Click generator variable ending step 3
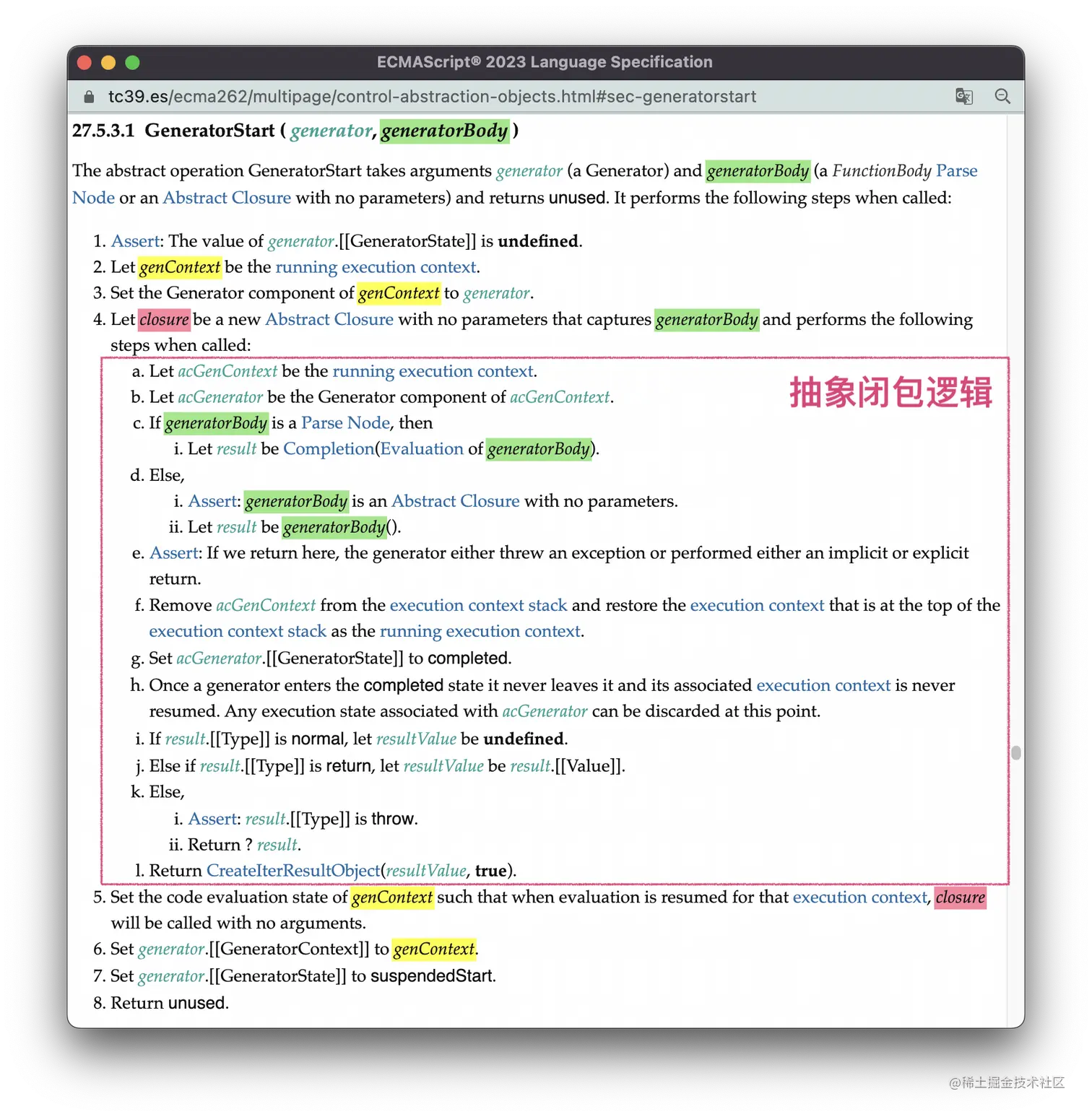 point(496,293)
